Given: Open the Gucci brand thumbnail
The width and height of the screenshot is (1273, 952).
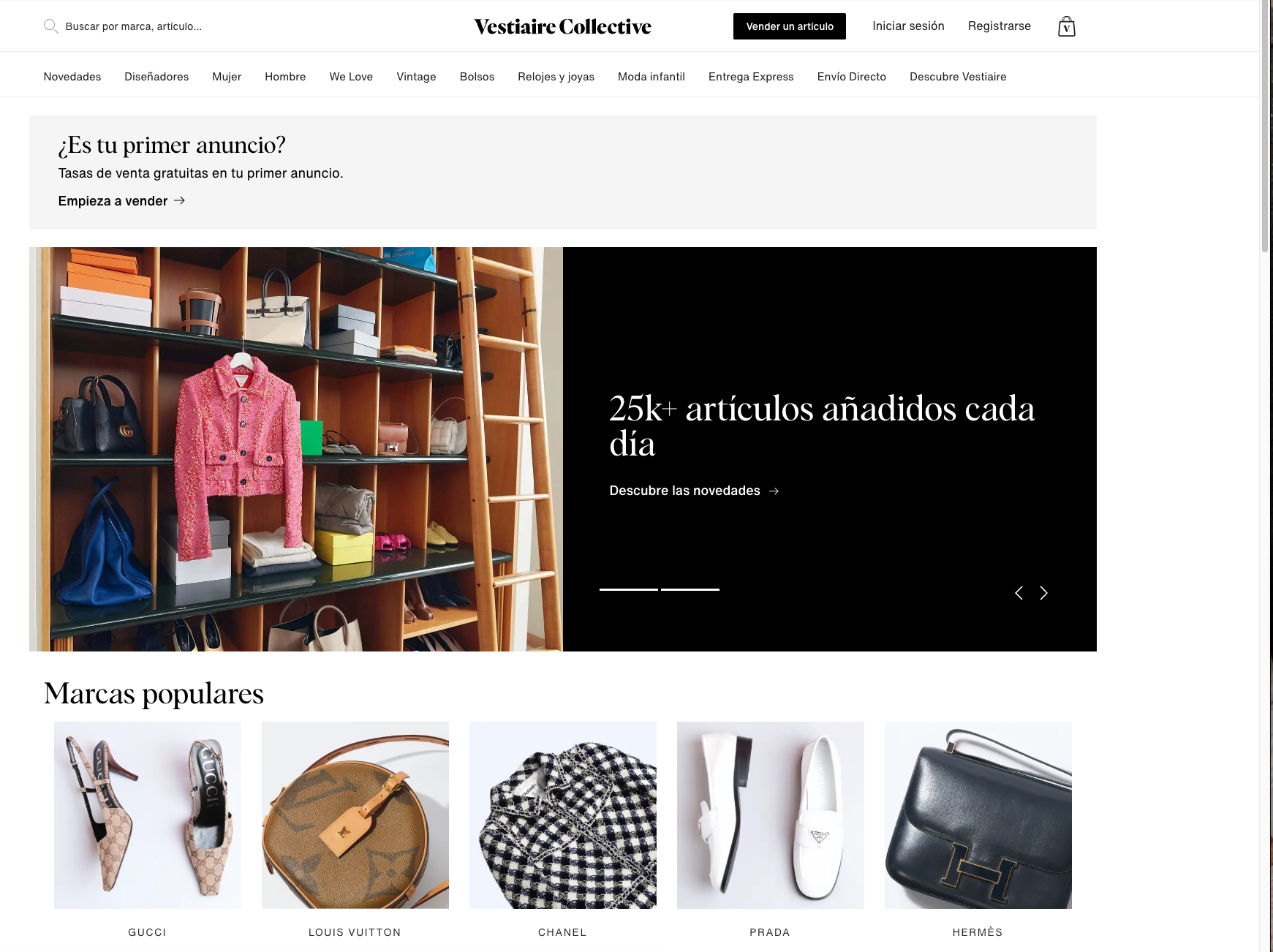Looking at the screenshot, I should pos(148,815).
